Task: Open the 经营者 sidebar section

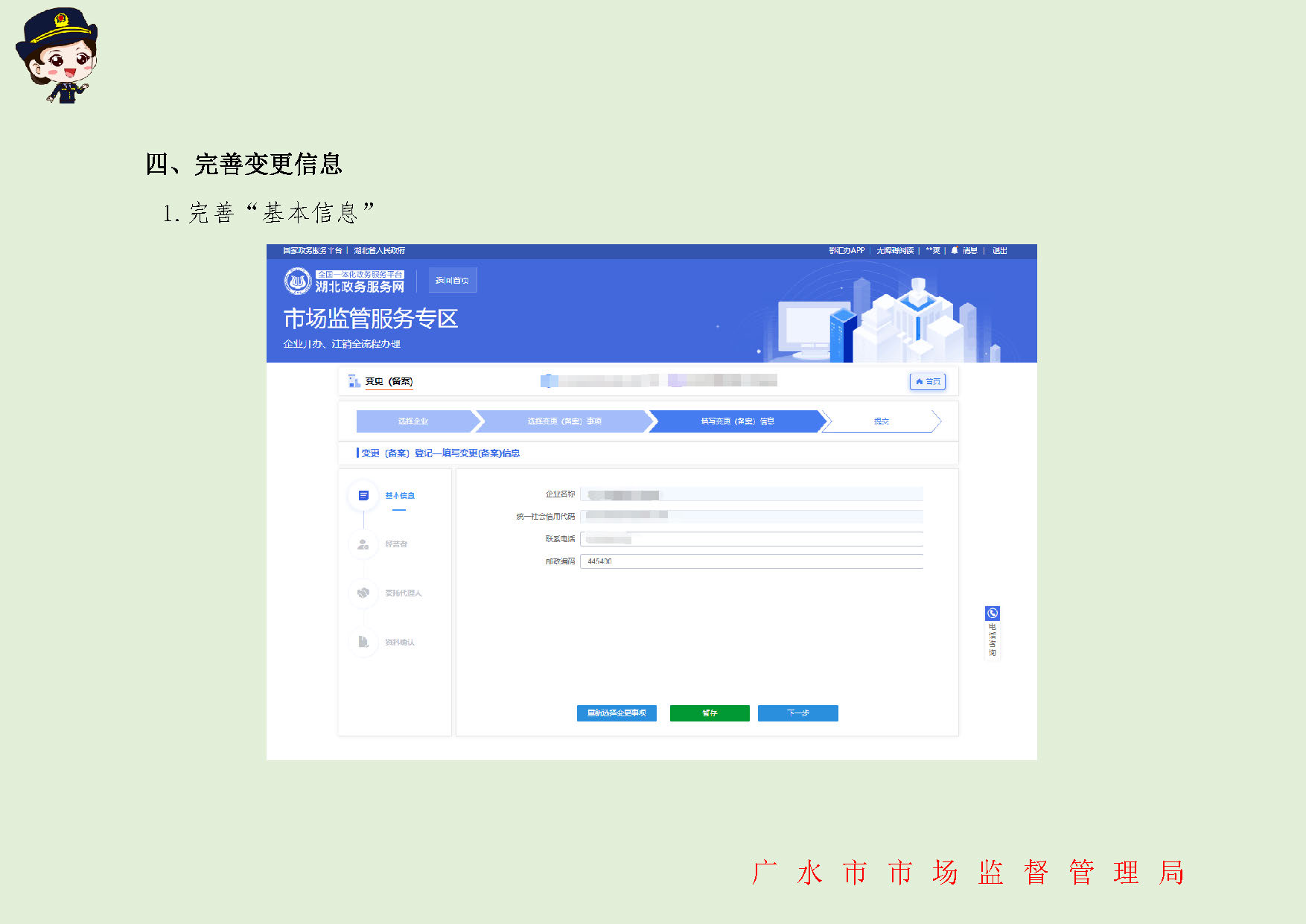Action: (396, 544)
